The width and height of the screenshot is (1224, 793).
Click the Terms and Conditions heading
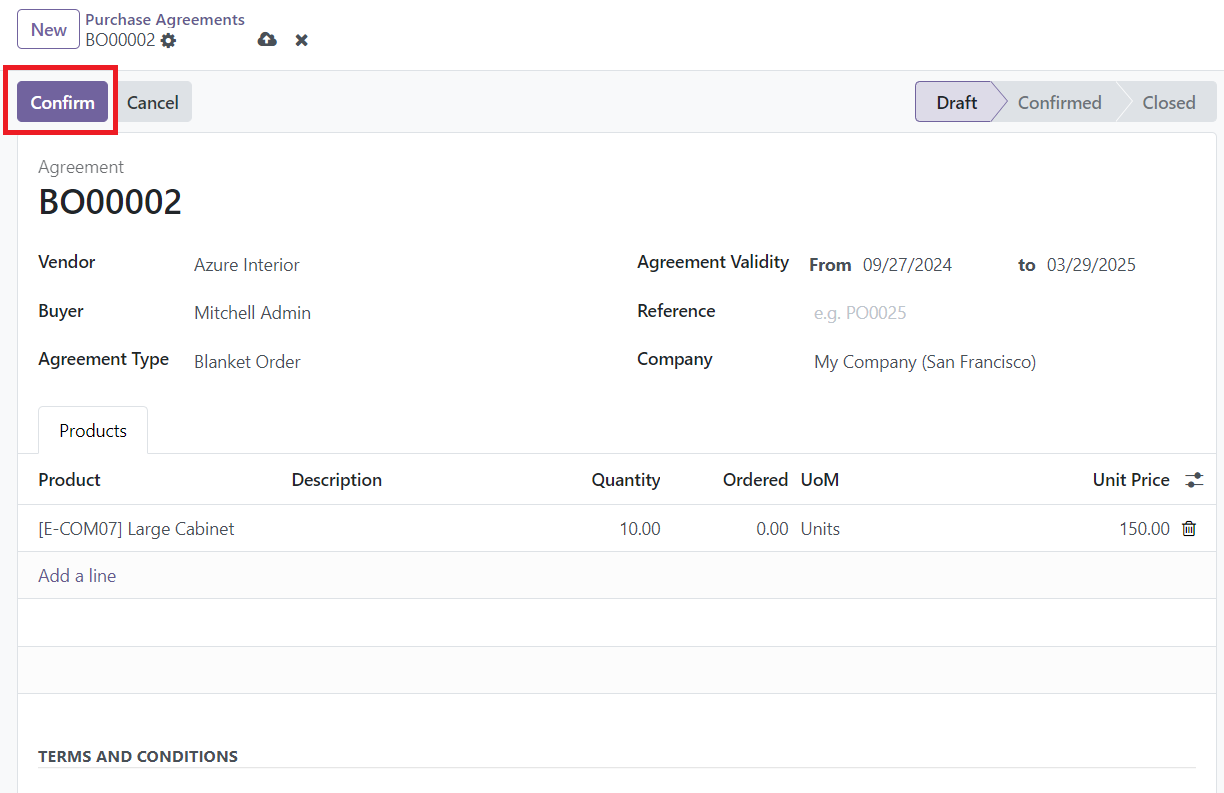click(x=138, y=756)
